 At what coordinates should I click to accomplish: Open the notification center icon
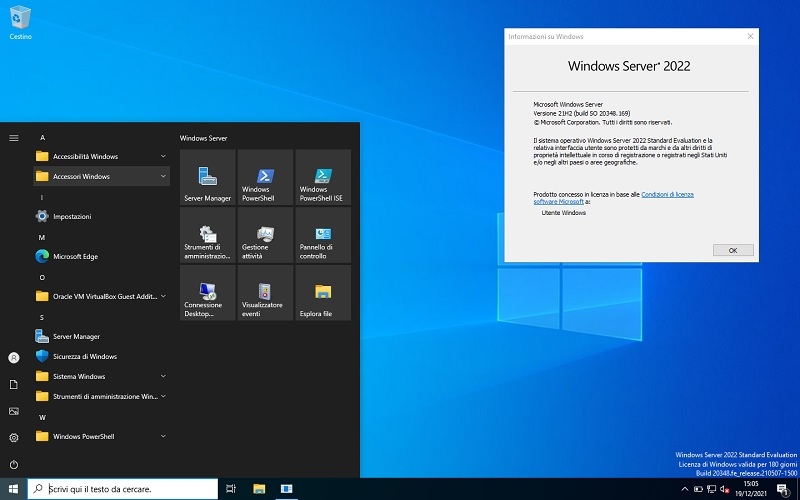pyautogui.click(x=785, y=490)
